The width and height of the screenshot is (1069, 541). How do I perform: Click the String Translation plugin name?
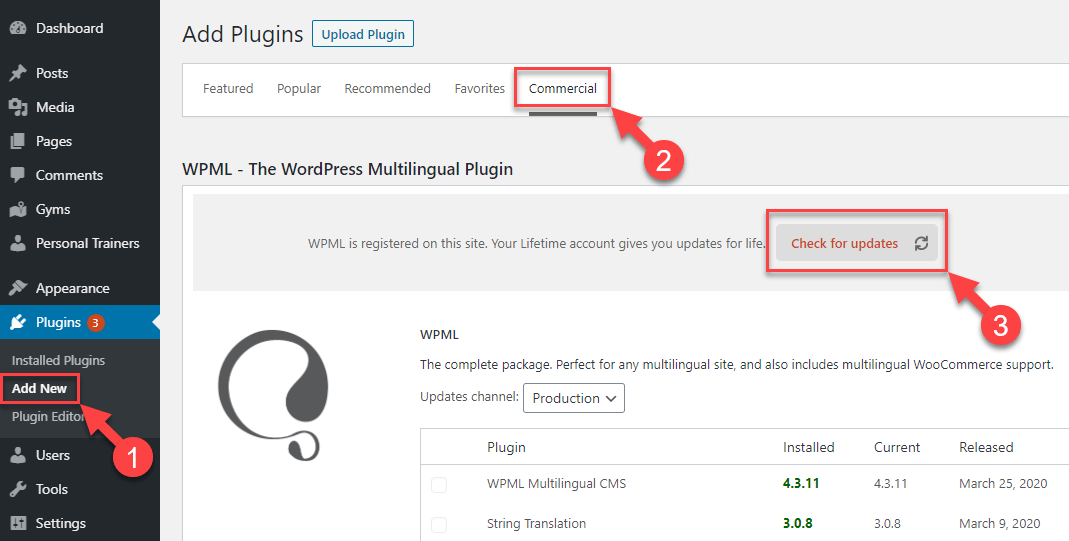coord(537,524)
